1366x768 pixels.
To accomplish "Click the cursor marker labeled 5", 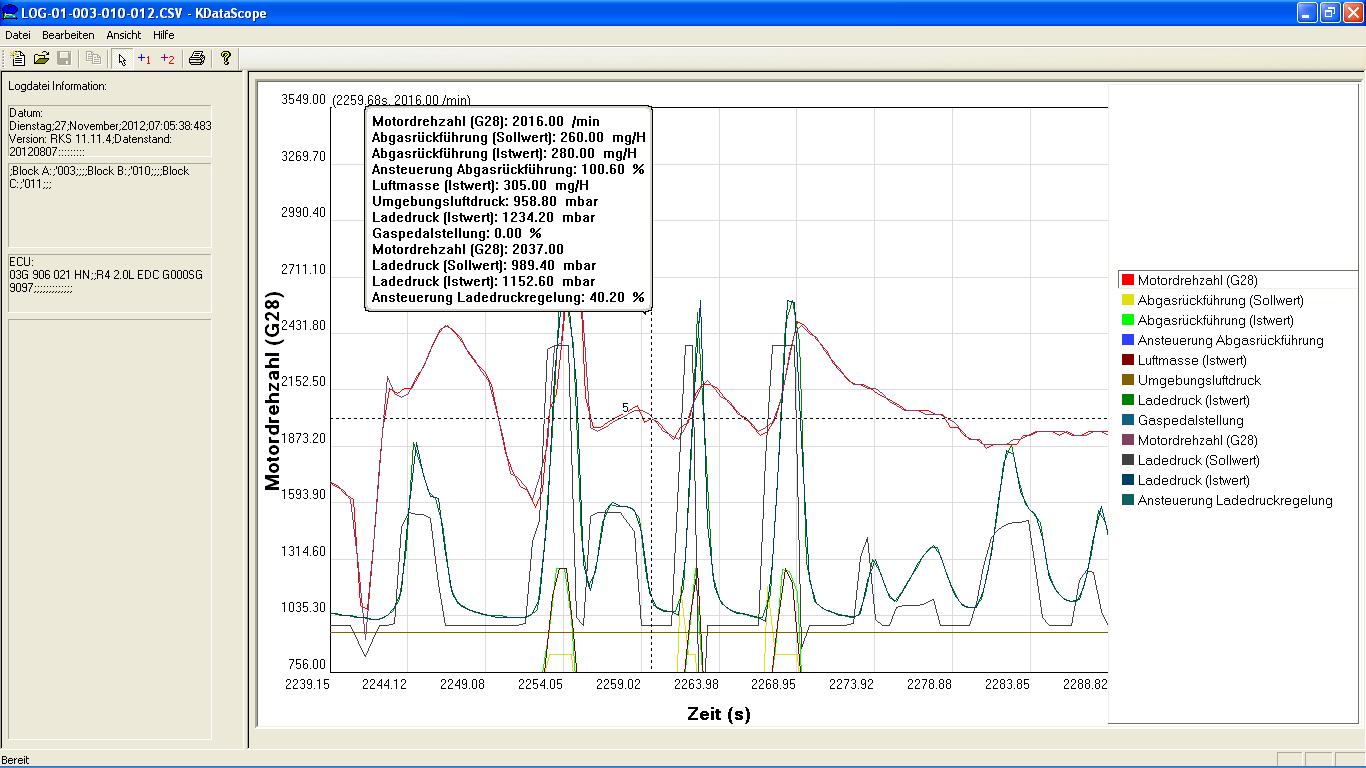I will [625, 407].
